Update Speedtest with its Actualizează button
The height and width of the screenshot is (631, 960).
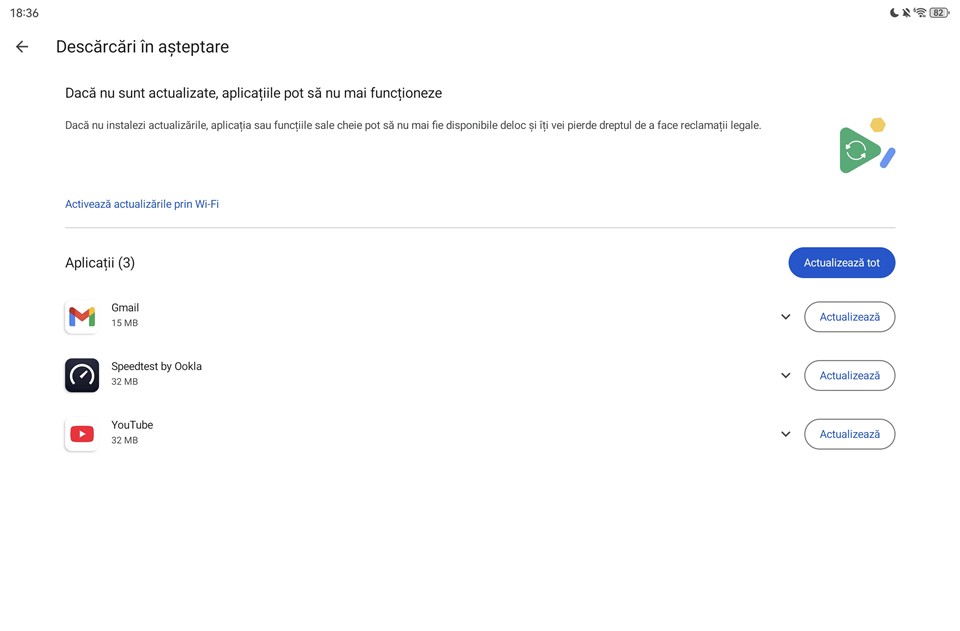tap(849, 376)
